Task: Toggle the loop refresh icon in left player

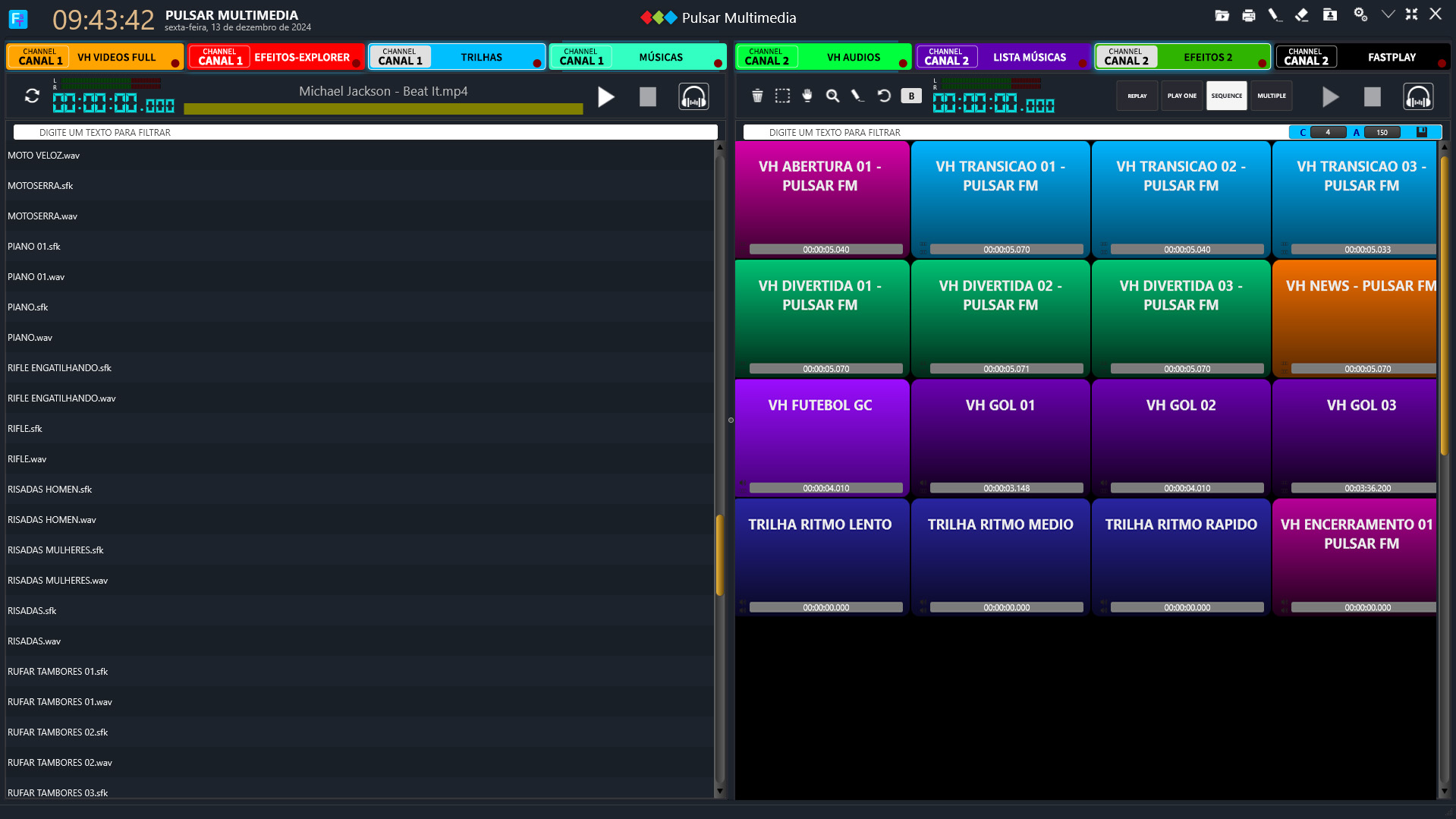Action: (32, 96)
